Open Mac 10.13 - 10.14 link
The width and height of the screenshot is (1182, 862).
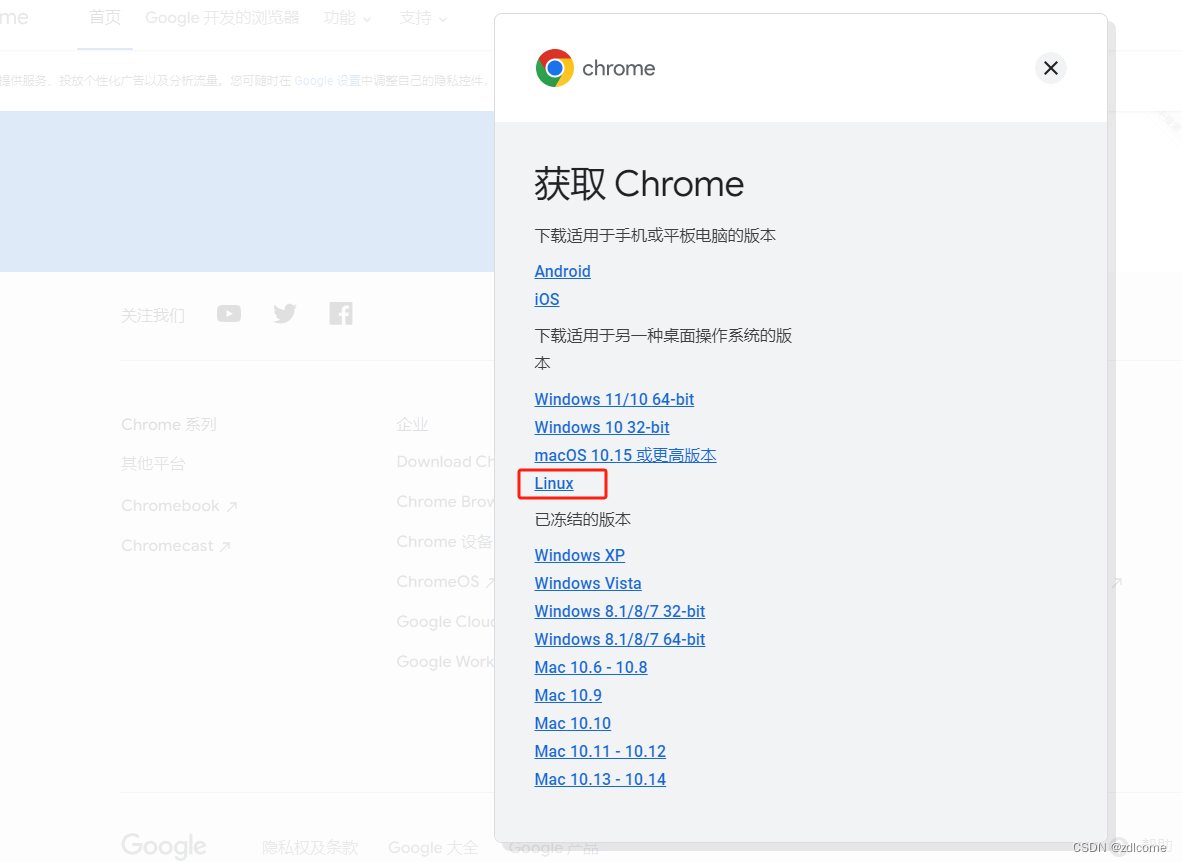[600, 779]
